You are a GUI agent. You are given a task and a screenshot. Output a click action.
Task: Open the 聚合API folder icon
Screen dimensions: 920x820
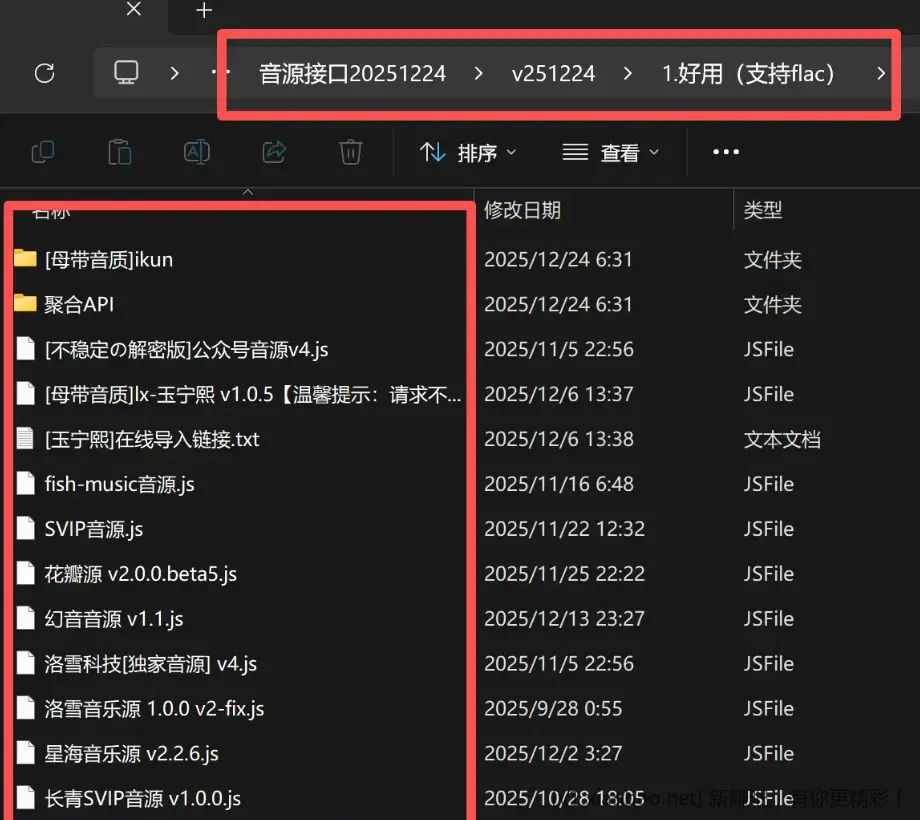click(27, 304)
